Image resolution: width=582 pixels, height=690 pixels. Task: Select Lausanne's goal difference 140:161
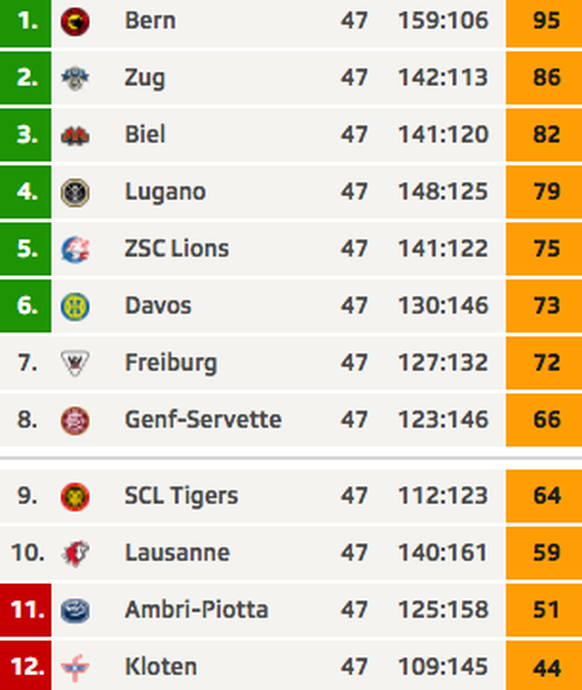tap(443, 553)
